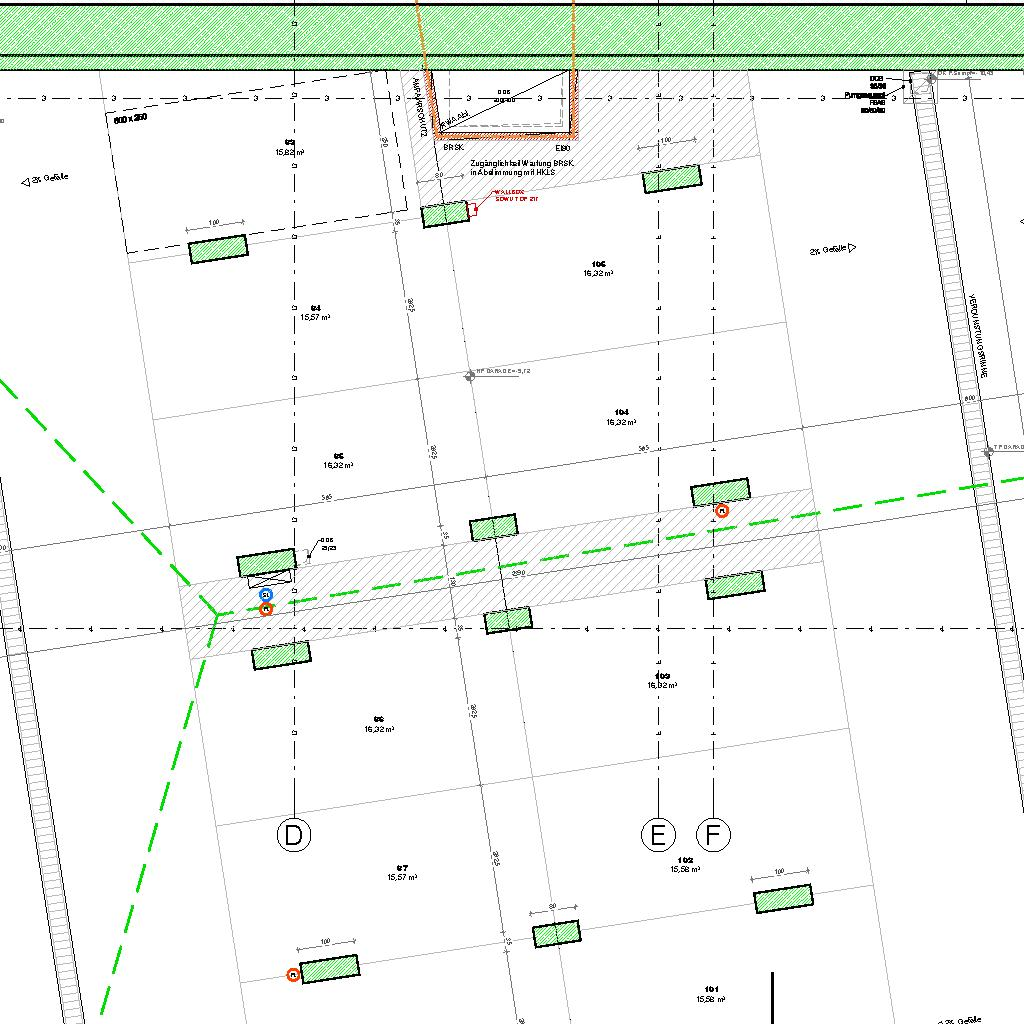The image size is (1024, 1024).
Task: Click the green column below the WALLBOX label
Action: point(445,214)
